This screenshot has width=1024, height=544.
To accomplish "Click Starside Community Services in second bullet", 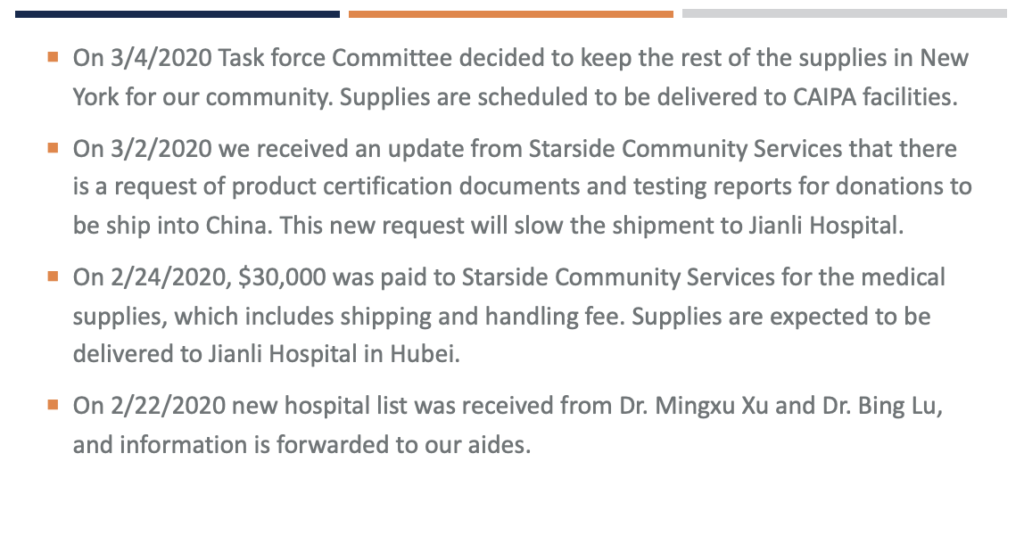I will click(685, 149).
